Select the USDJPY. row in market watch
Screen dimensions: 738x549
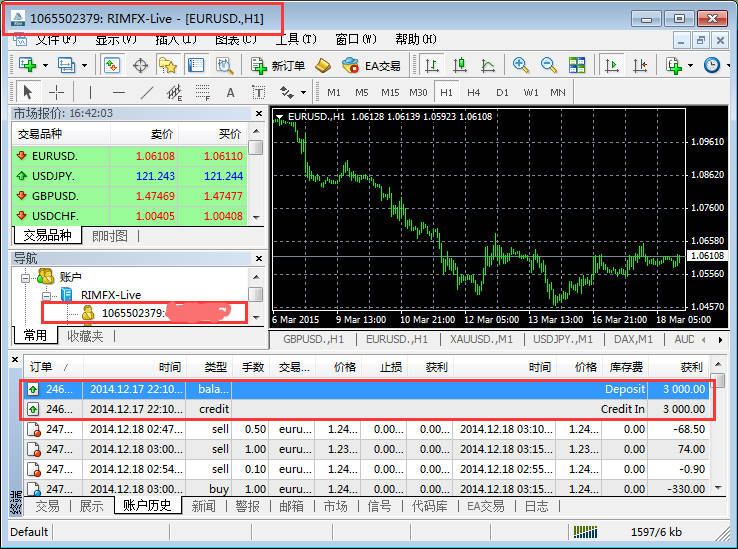55,176
